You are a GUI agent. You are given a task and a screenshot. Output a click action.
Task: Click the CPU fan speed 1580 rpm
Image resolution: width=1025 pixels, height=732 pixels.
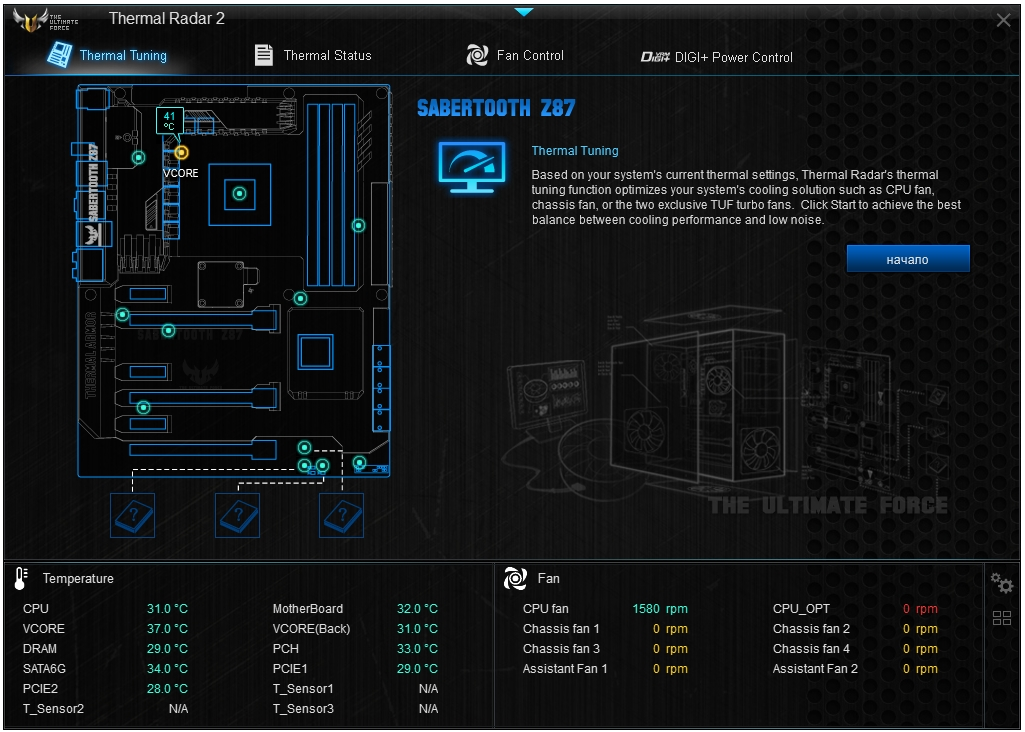(660, 609)
